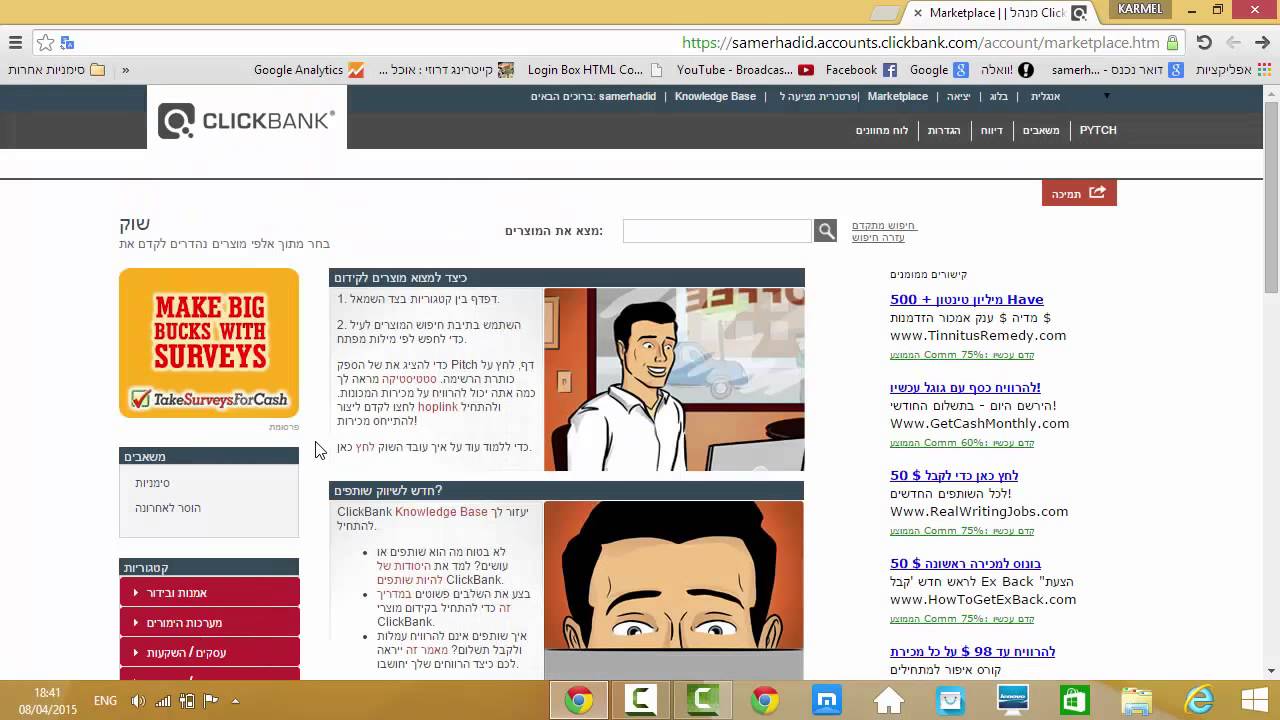1280x720 pixels.
Task: Click the יציאה logout link
Action: pos(959,96)
